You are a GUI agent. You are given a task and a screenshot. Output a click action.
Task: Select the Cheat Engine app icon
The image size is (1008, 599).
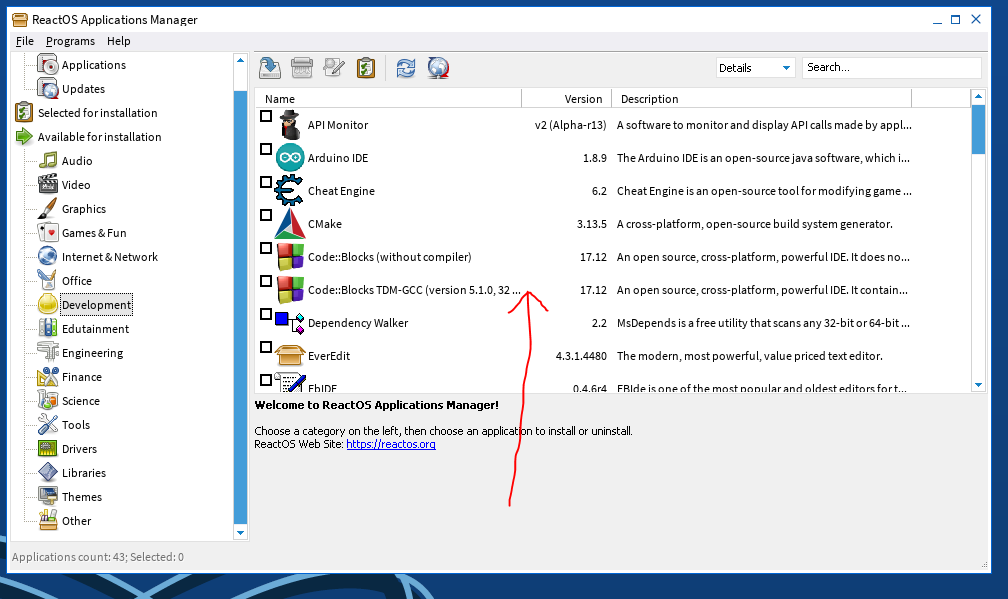click(x=289, y=190)
